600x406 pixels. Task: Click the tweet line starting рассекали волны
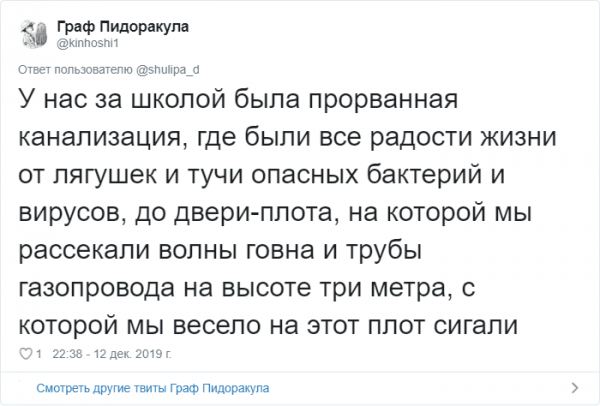tap(220, 250)
